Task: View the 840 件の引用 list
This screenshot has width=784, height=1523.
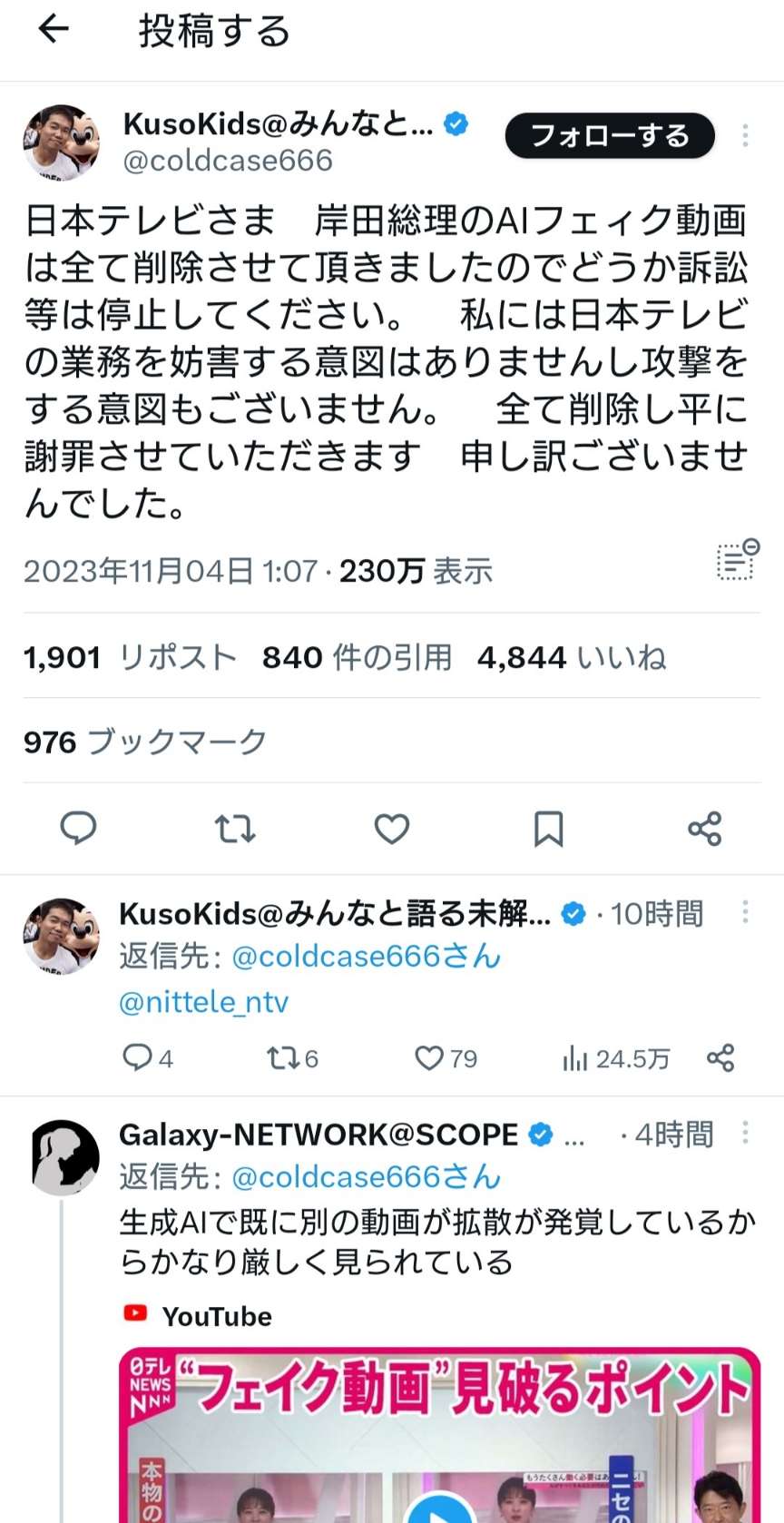Action: point(357,656)
